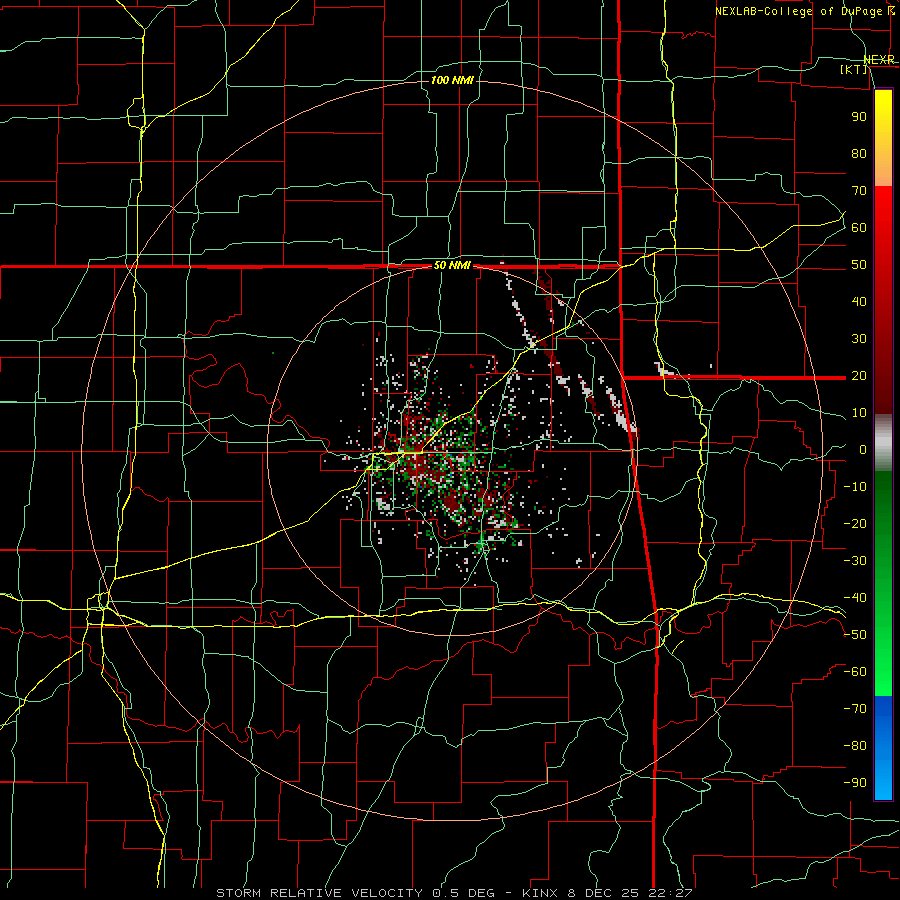Select the -70 value on velocity scale
Image resolution: width=900 pixels, height=900 pixels.
point(855,709)
